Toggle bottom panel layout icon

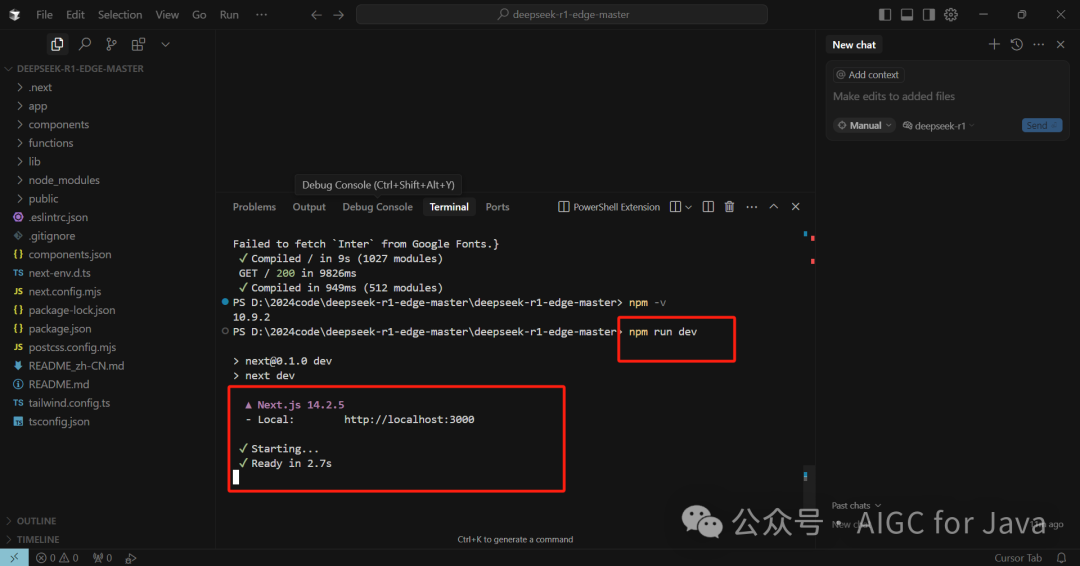907,14
